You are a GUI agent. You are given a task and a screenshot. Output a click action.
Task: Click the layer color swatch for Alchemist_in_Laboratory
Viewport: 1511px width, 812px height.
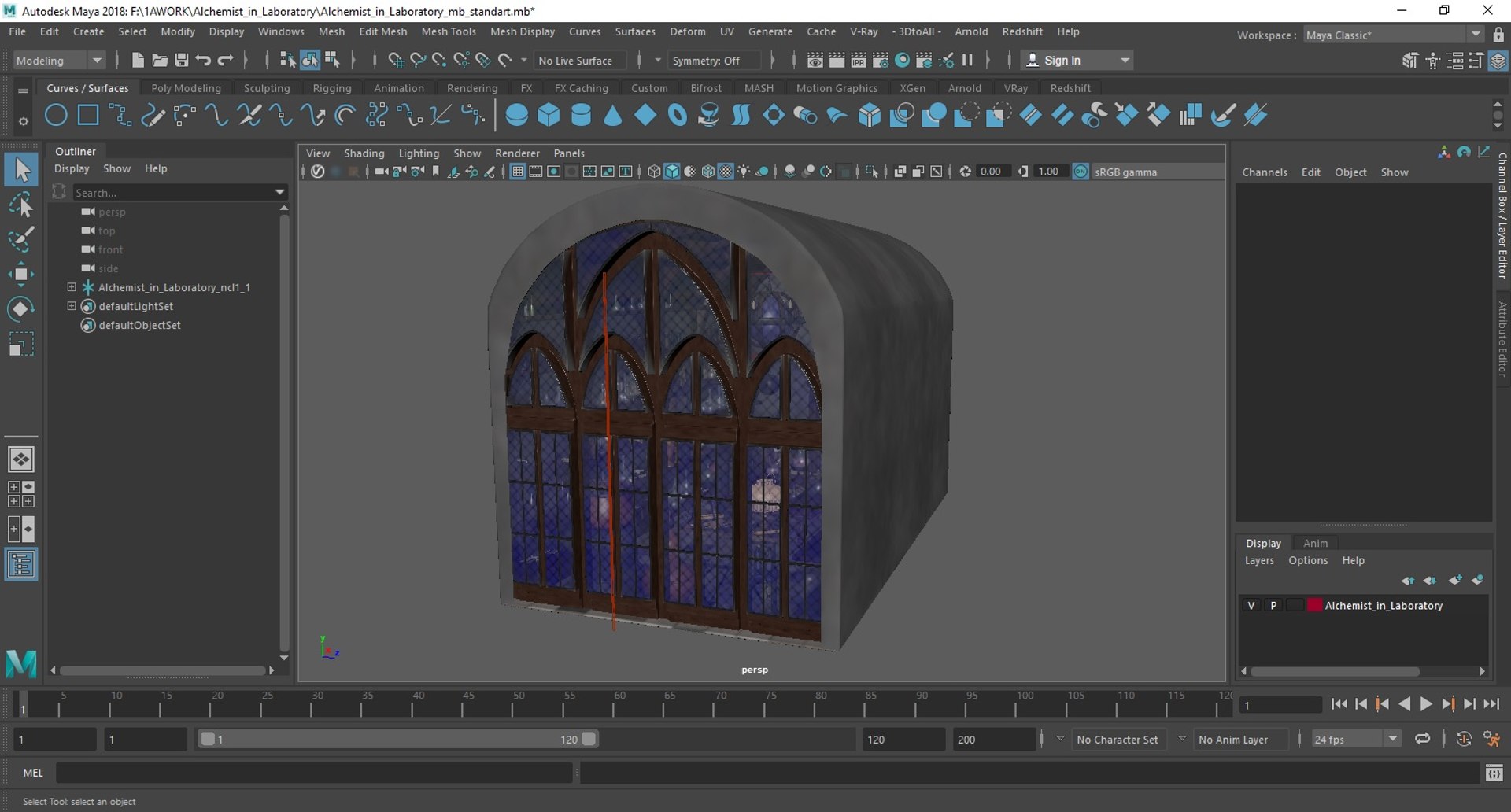click(1314, 605)
